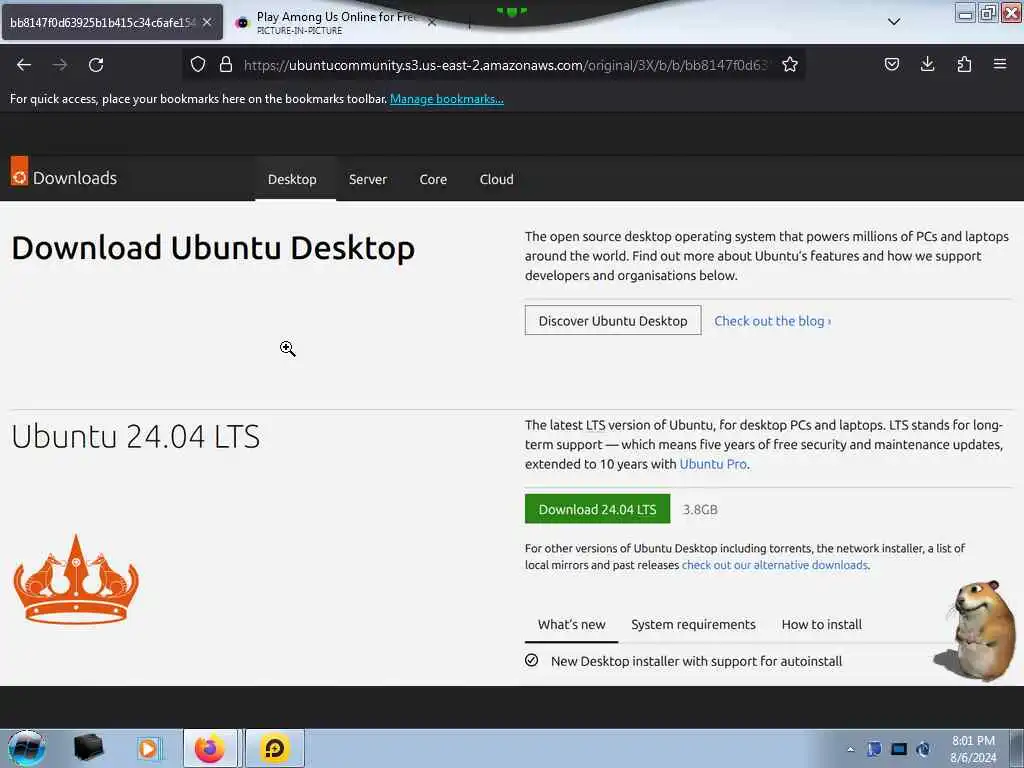Select the Core navigation tab
Viewport: 1024px width, 768px height.
(x=433, y=179)
